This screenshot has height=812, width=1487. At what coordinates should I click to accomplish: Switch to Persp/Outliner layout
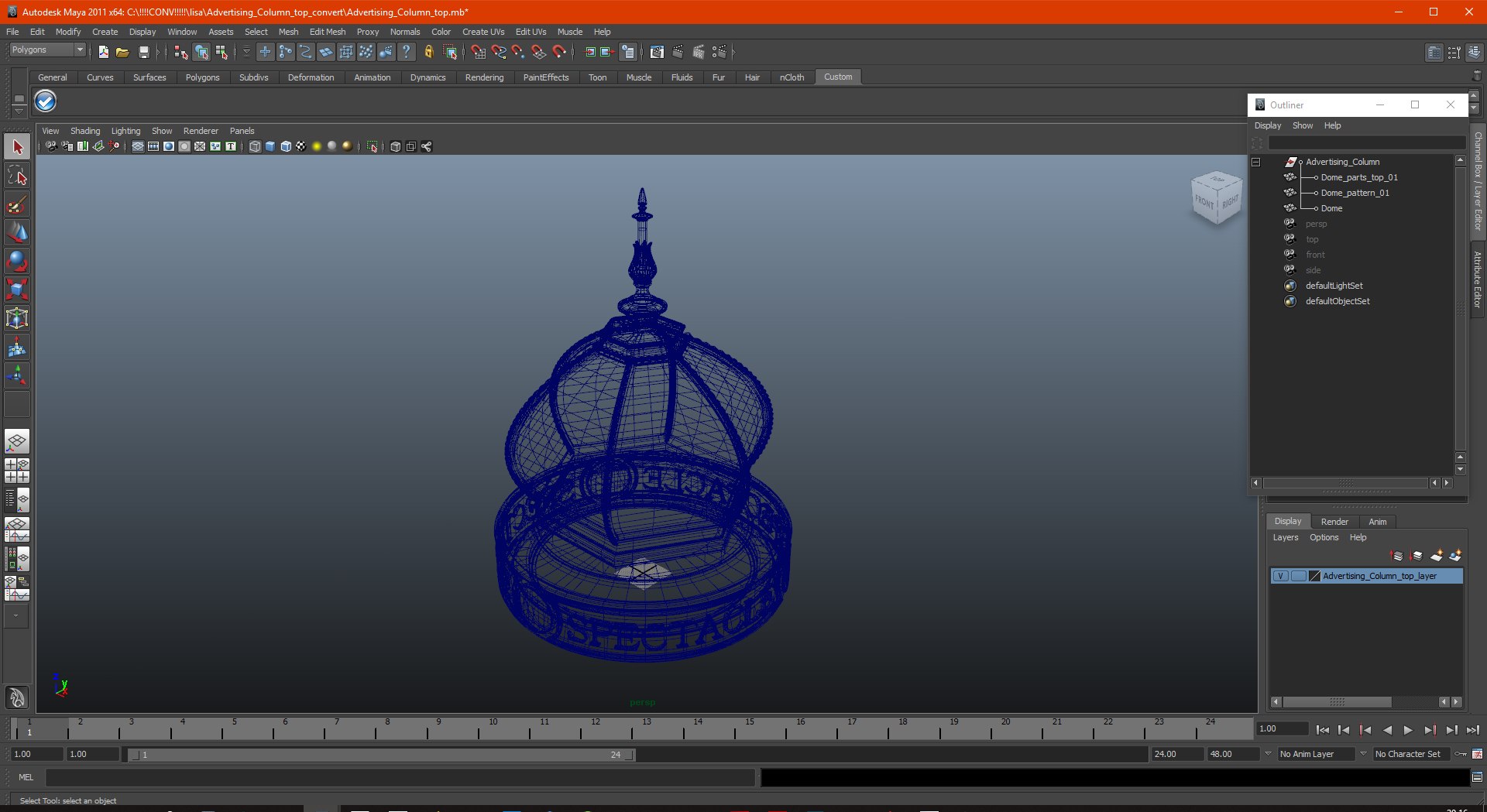pyautogui.click(x=17, y=500)
